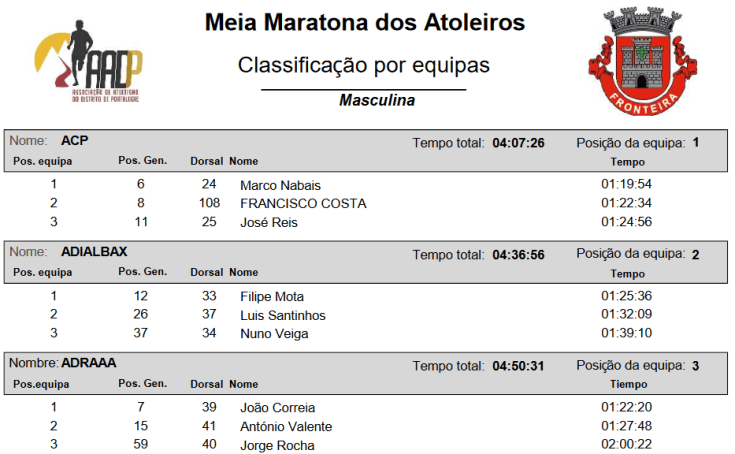The image size is (735, 454).
Task: Click the Meia Maratona dos Atoleiros title
Action: [364, 22]
